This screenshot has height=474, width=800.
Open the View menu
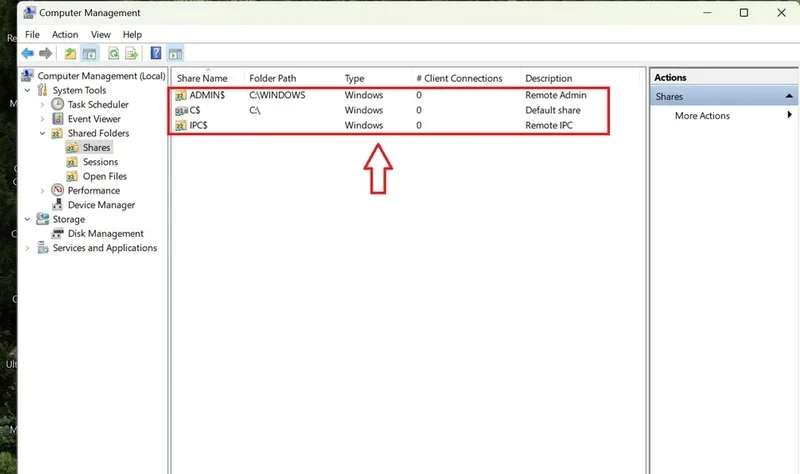[x=101, y=34]
